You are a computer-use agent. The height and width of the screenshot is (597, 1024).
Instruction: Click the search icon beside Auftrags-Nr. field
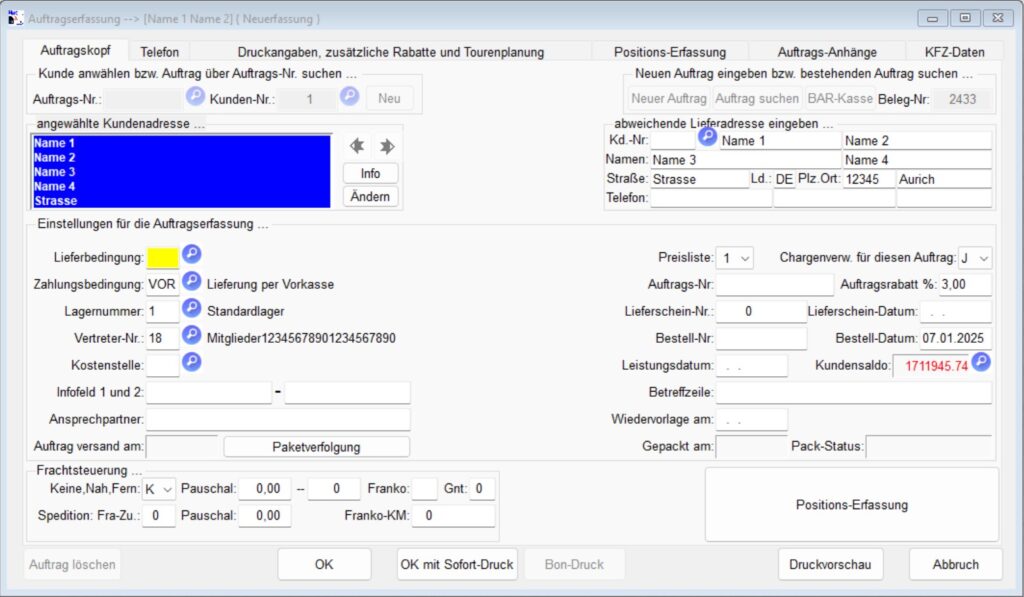pyautogui.click(x=196, y=97)
